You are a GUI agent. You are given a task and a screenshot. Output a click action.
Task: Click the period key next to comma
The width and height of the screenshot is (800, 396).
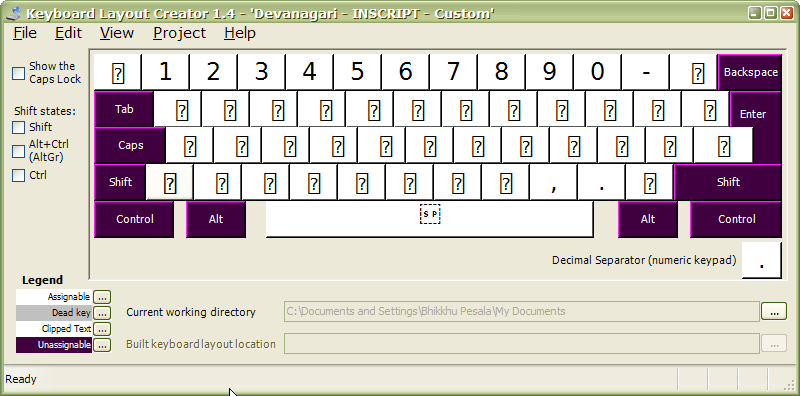602,182
